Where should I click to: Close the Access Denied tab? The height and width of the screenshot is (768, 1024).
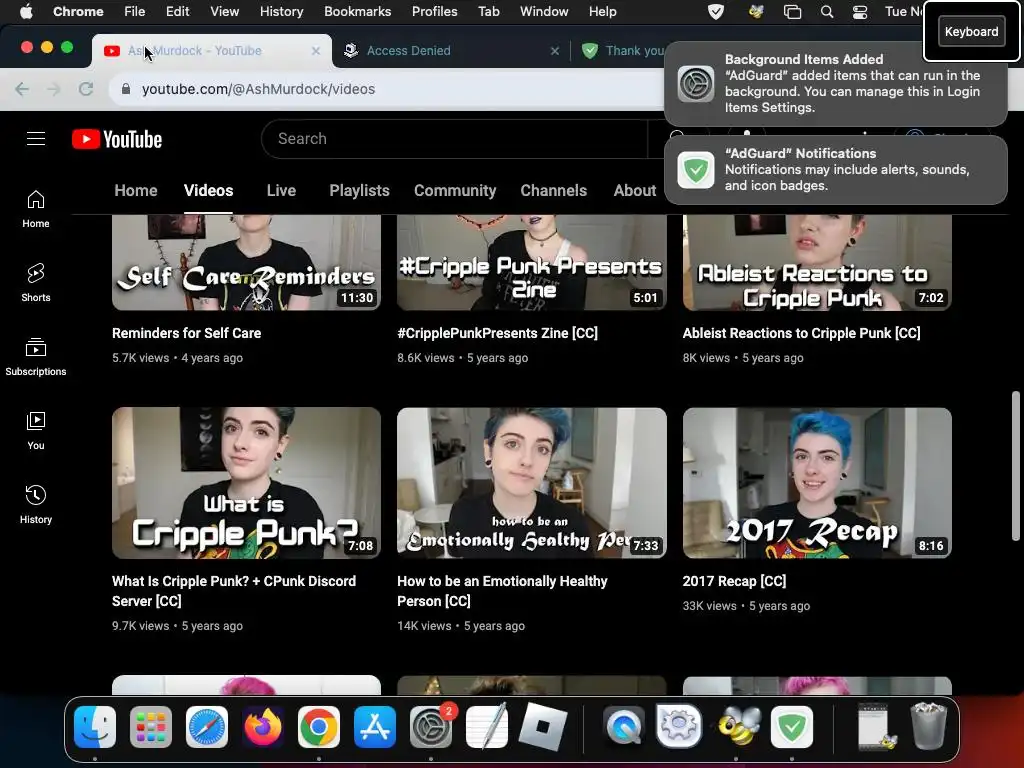(554, 51)
